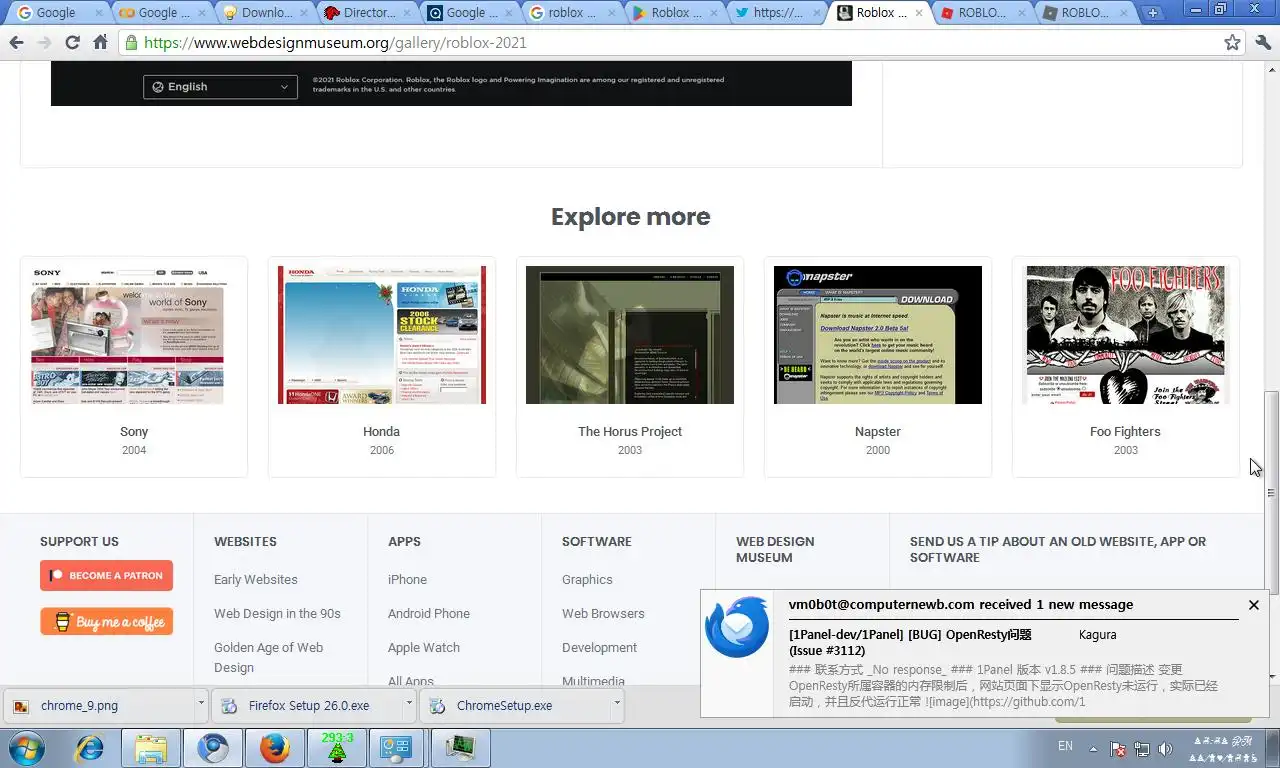This screenshot has height=768, width=1280.
Task: Open The Horus Project thumbnail
Action: tap(630, 335)
